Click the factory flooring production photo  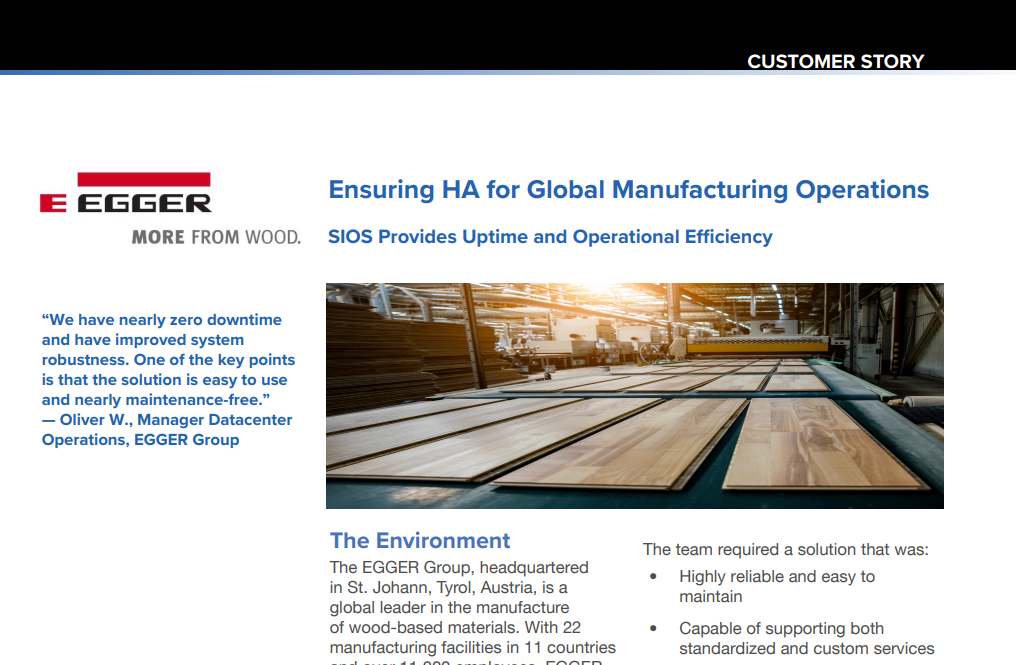634,395
